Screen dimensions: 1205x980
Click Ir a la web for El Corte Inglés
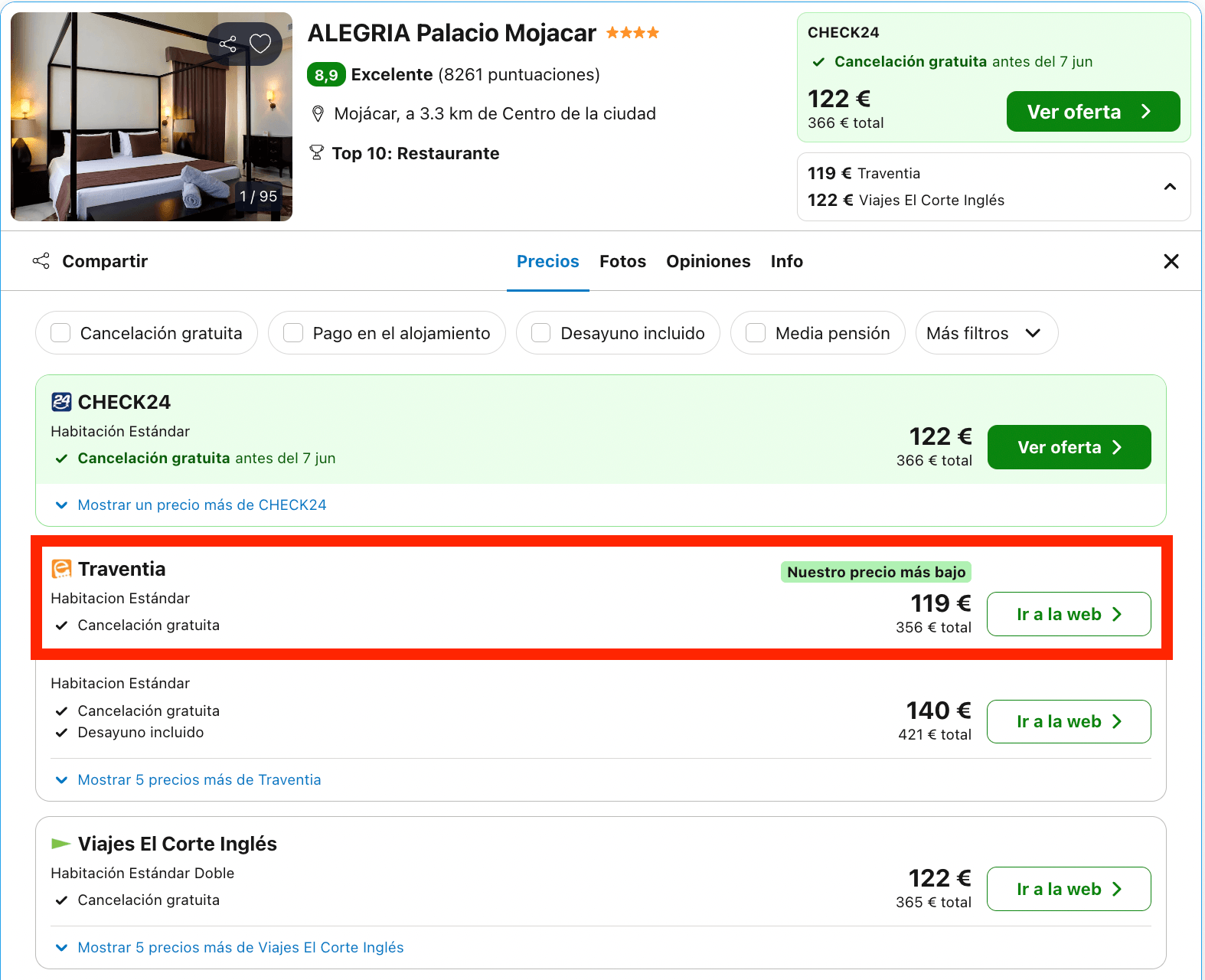(x=1069, y=889)
